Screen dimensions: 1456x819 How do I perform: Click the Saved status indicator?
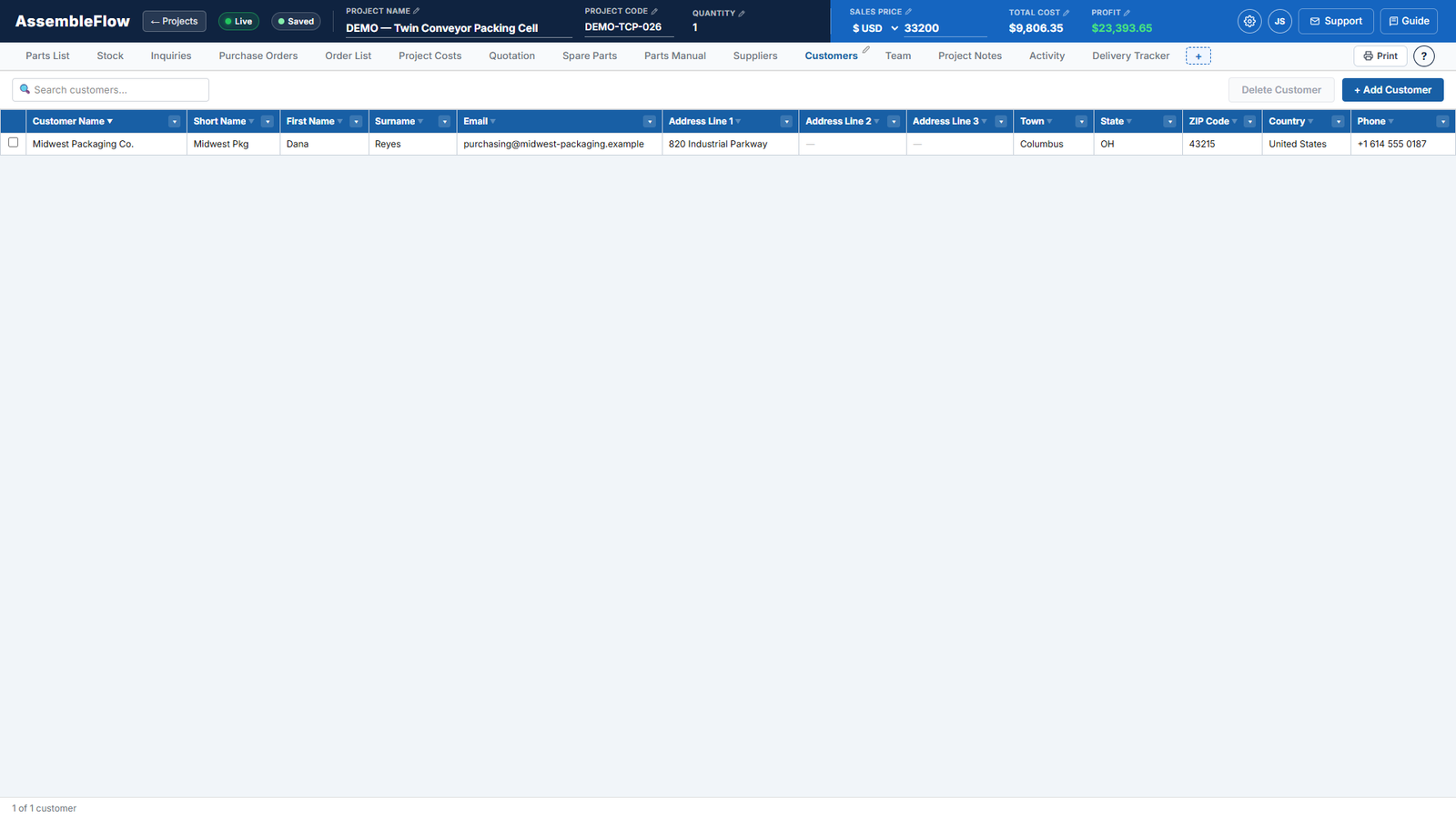click(296, 21)
